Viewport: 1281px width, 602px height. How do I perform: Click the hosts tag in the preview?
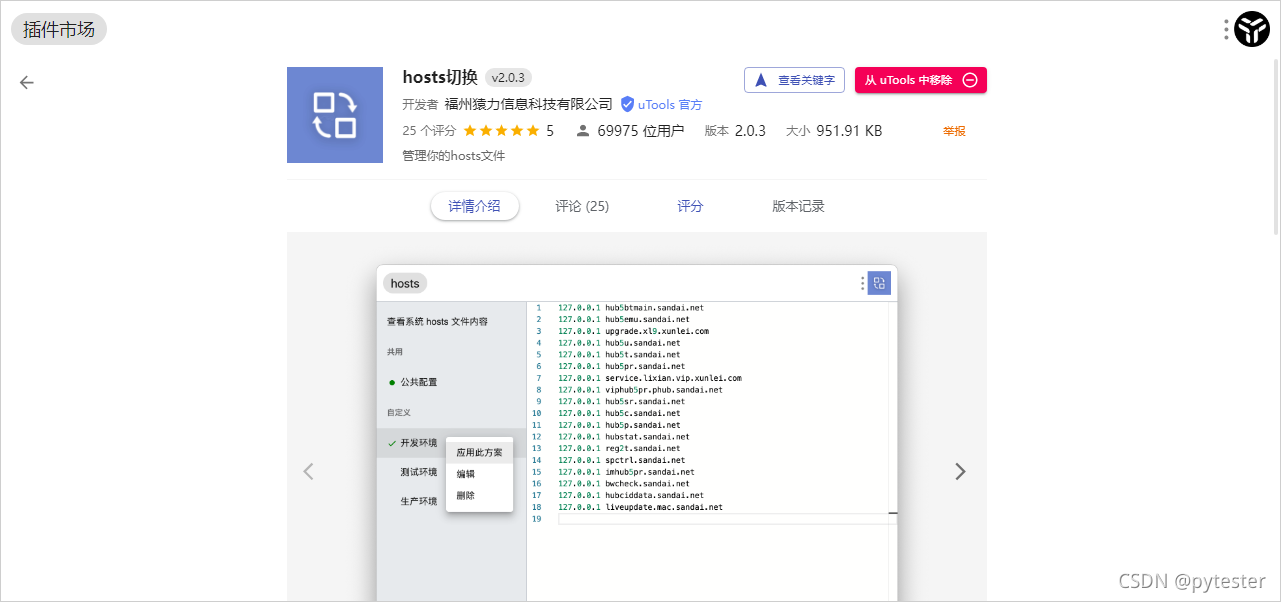pos(405,283)
